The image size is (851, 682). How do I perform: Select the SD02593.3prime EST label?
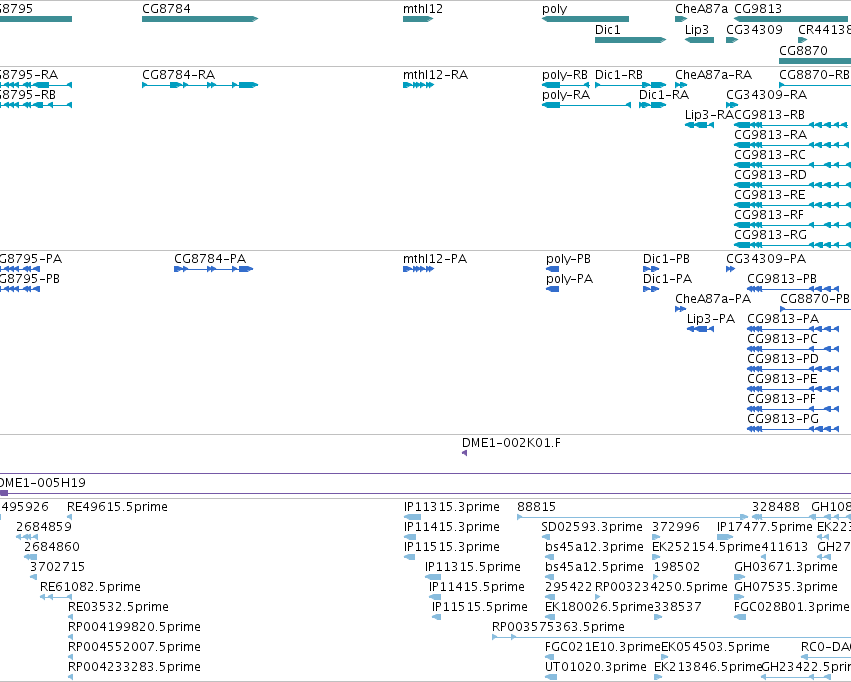(592, 527)
